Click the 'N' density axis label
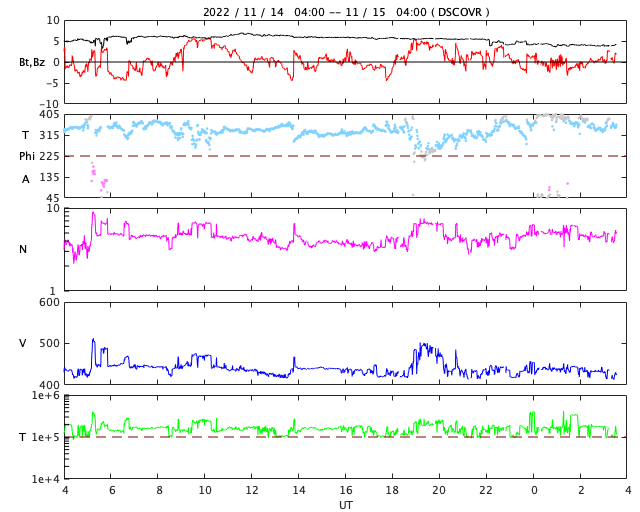 [x=23, y=249]
